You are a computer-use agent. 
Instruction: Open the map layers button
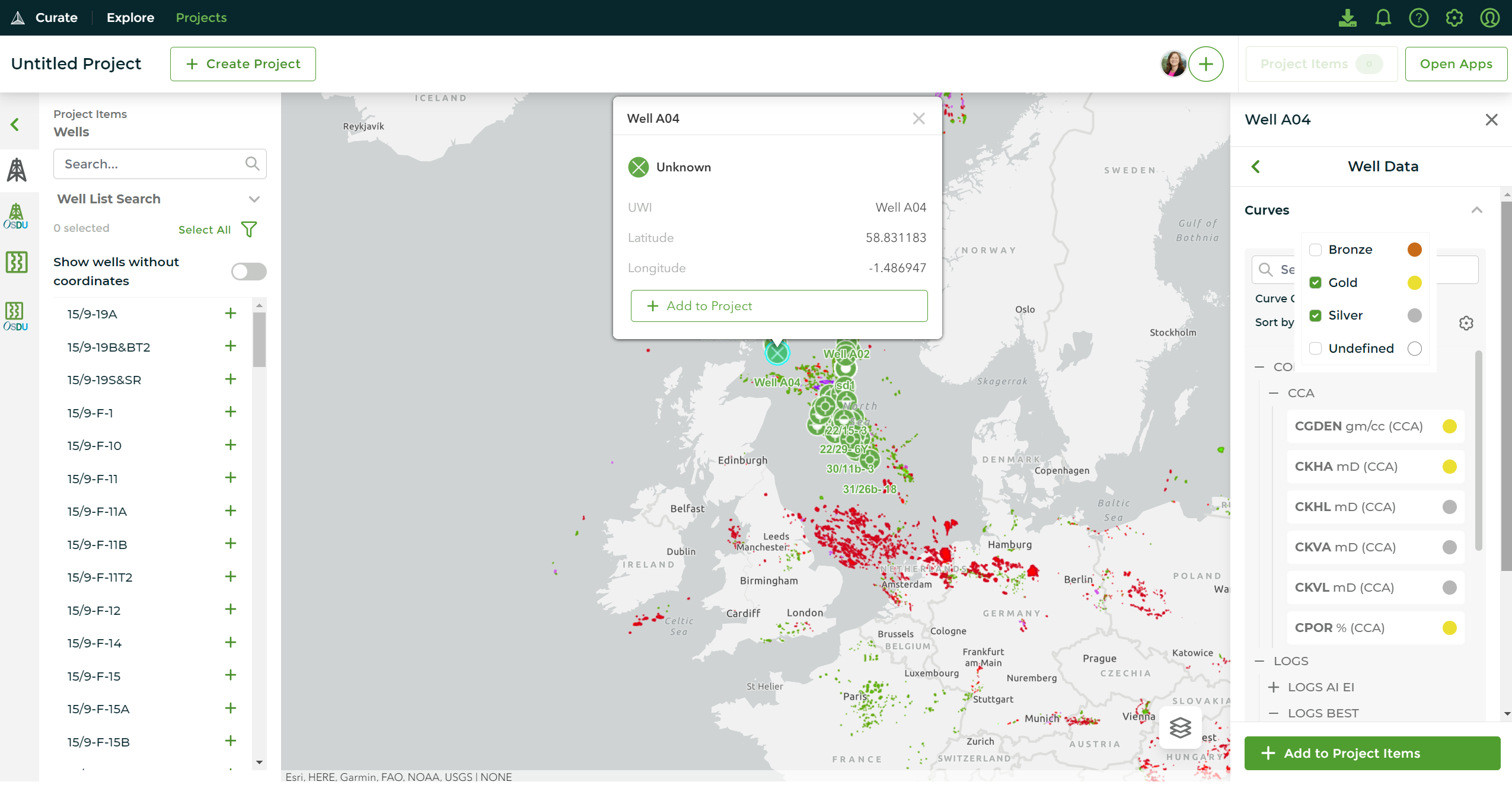(1180, 727)
